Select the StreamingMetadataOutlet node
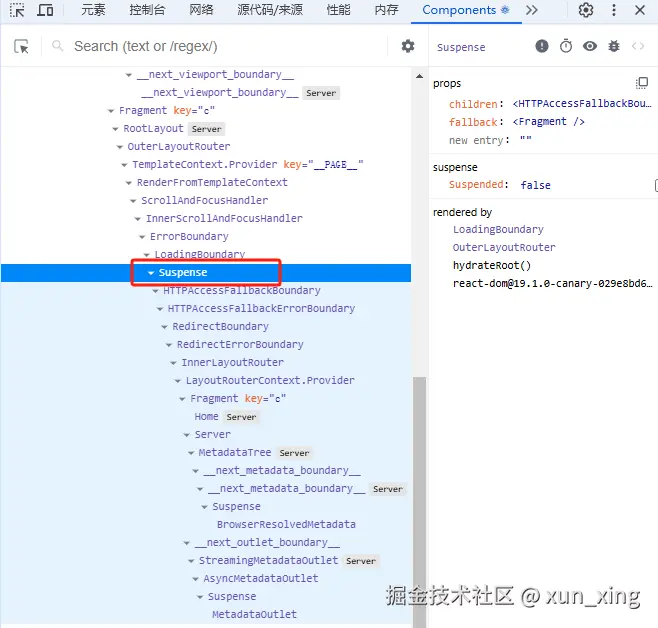This screenshot has width=658, height=628. [x=269, y=560]
